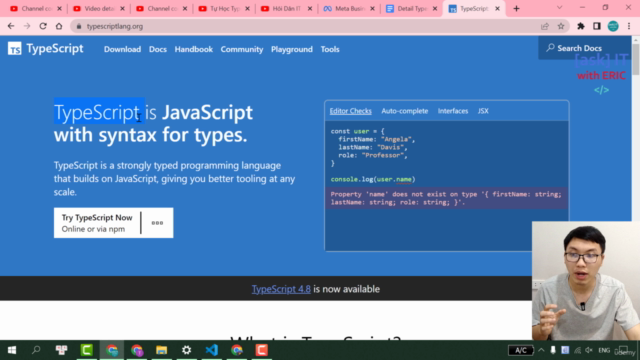Viewport: 640px width, 360px height.
Task: Click the TypeScript logo in the site header
Action: (x=45, y=49)
